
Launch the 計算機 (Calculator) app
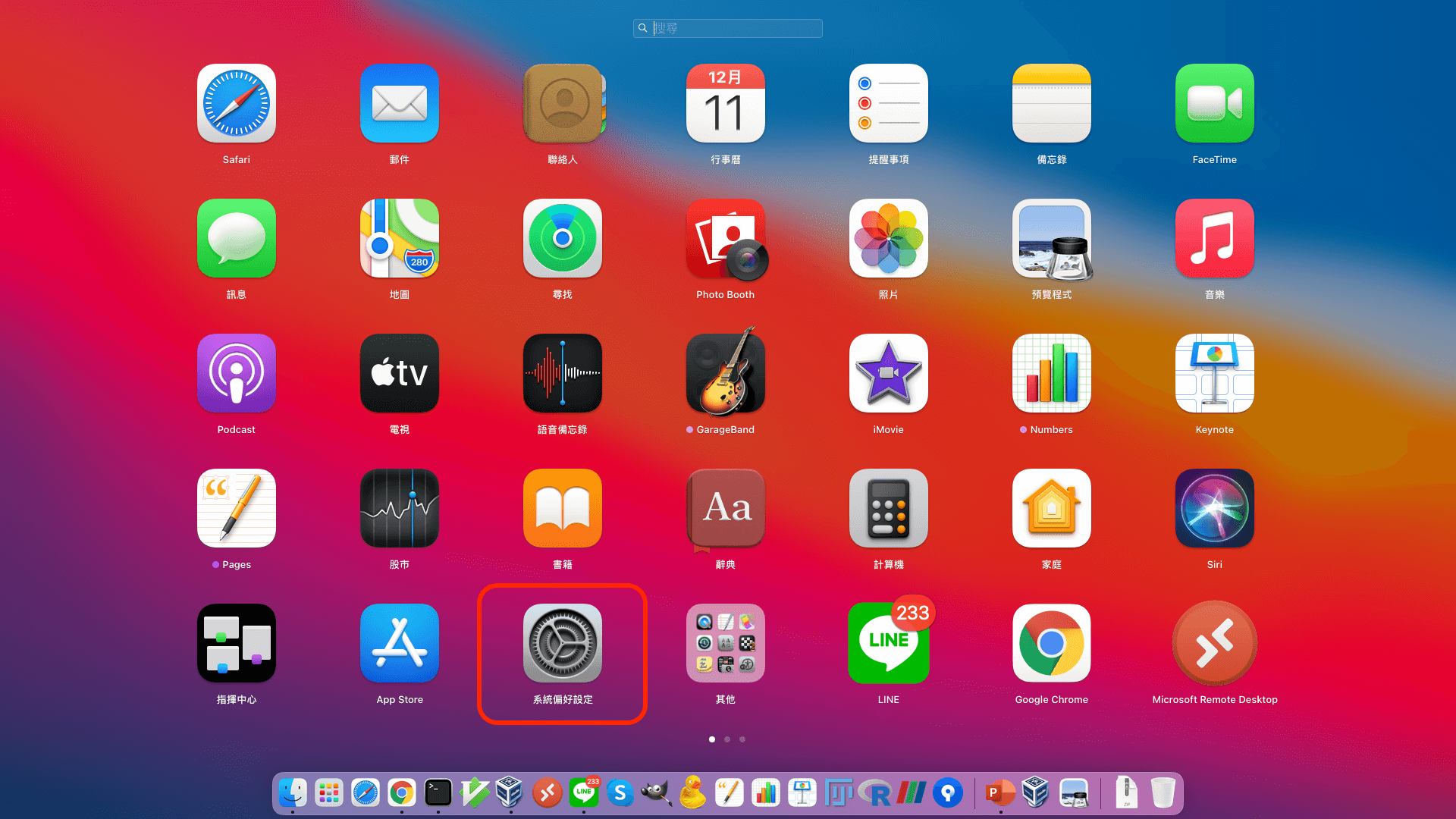pyautogui.click(x=889, y=508)
